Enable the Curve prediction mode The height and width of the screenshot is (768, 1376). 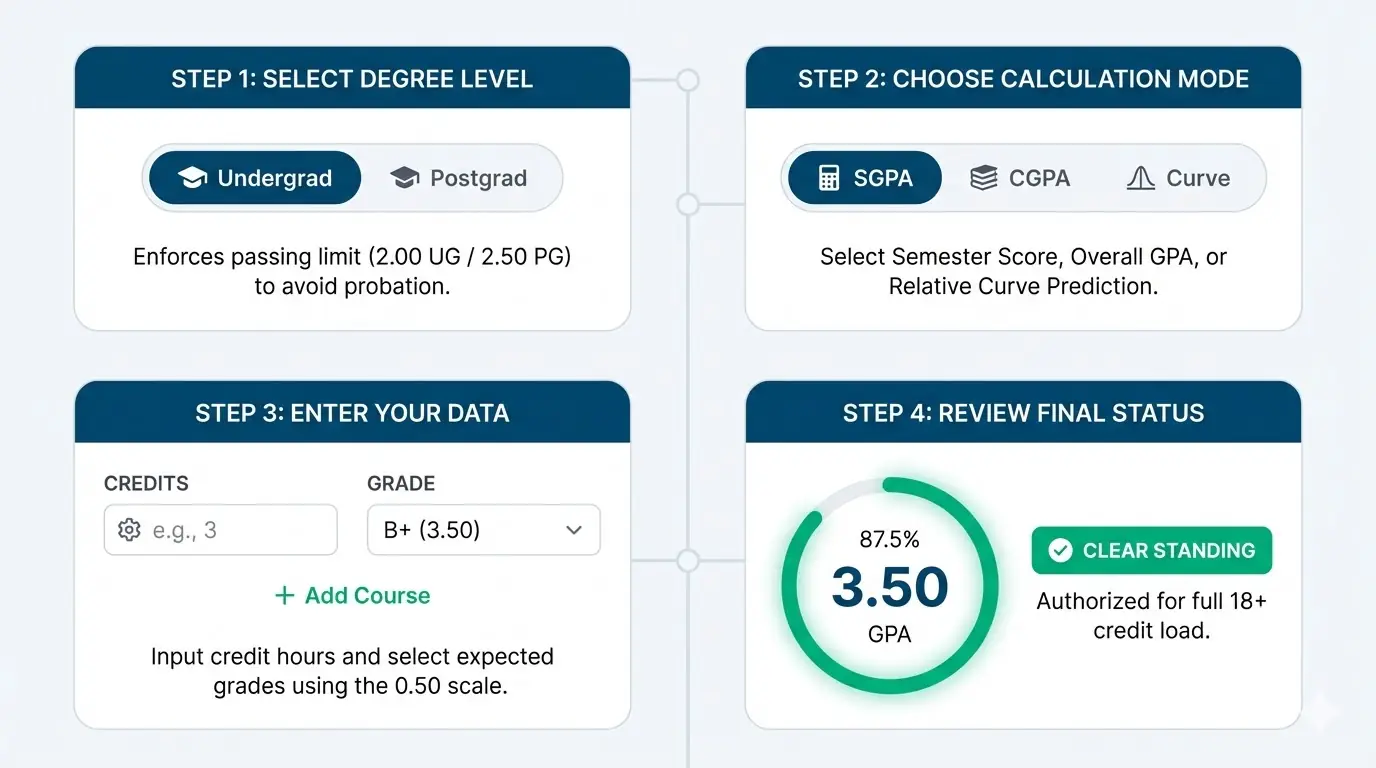point(1180,177)
